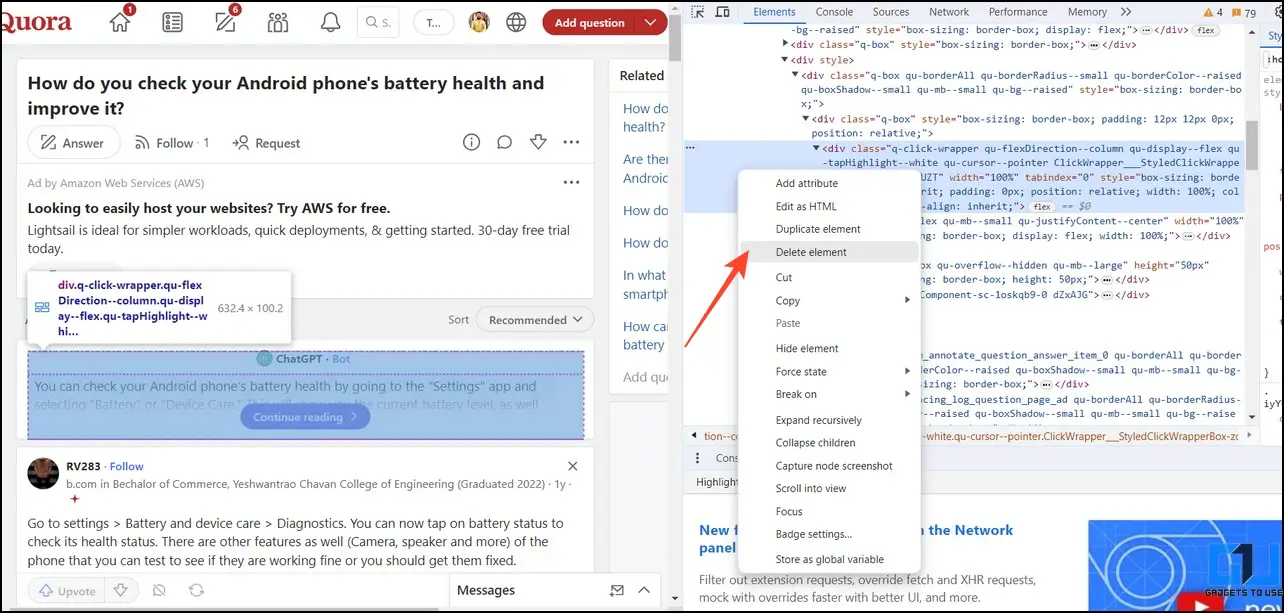Open the Force state submenu
Image resolution: width=1284 pixels, height=613 pixels.
tap(828, 371)
